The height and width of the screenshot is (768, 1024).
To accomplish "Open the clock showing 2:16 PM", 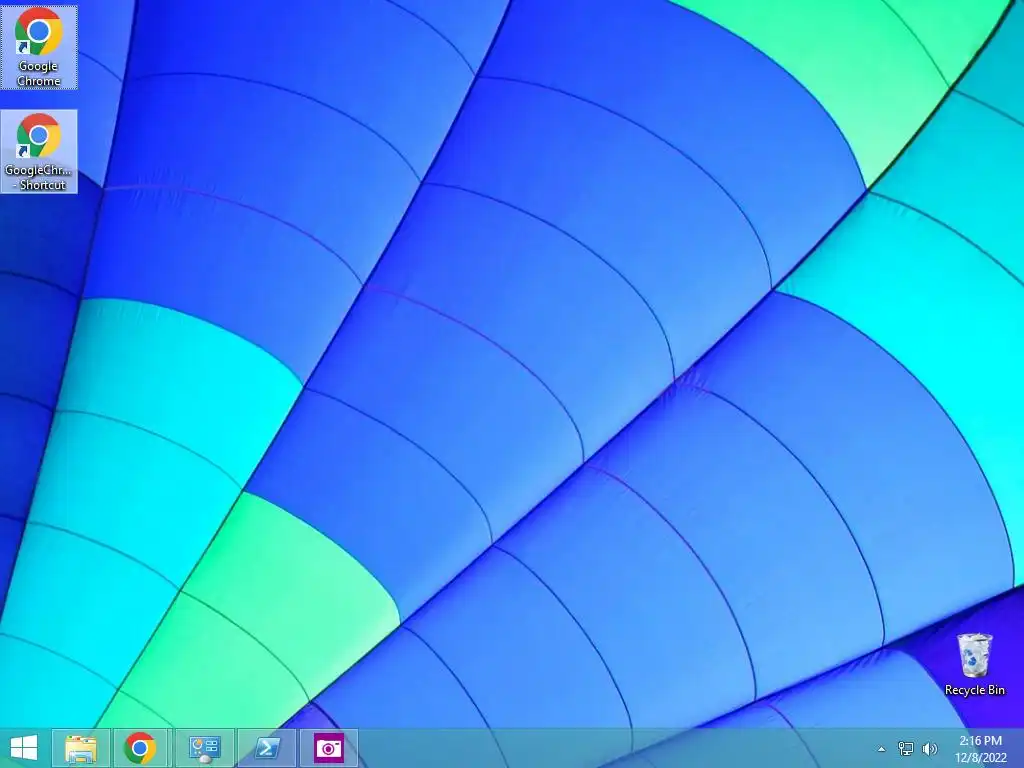I will (980, 749).
